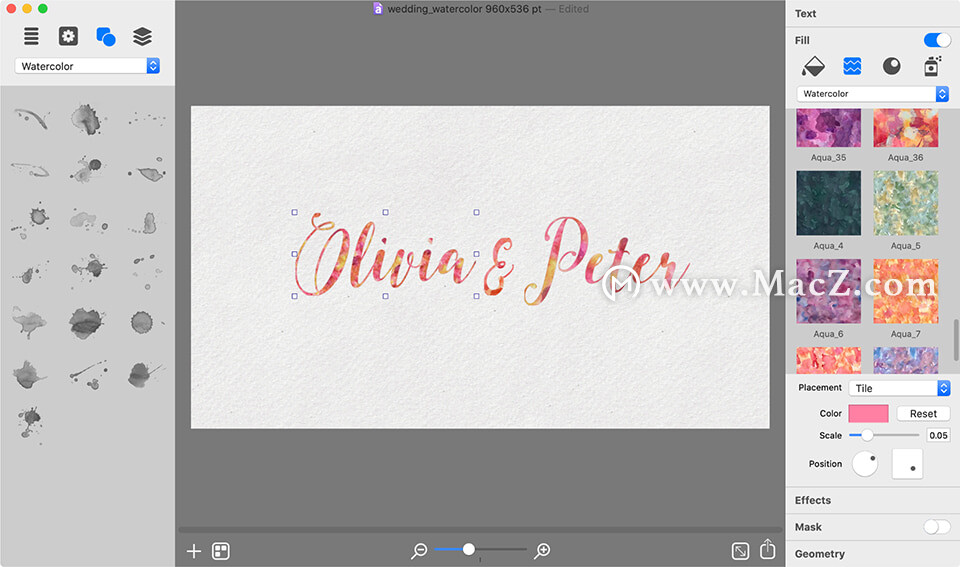
Task: Pick the single splat shape in the bottom row
Action: [30, 424]
